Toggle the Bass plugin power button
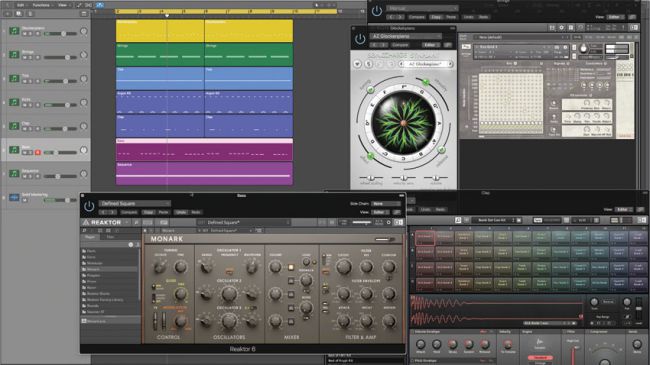 click(89, 206)
